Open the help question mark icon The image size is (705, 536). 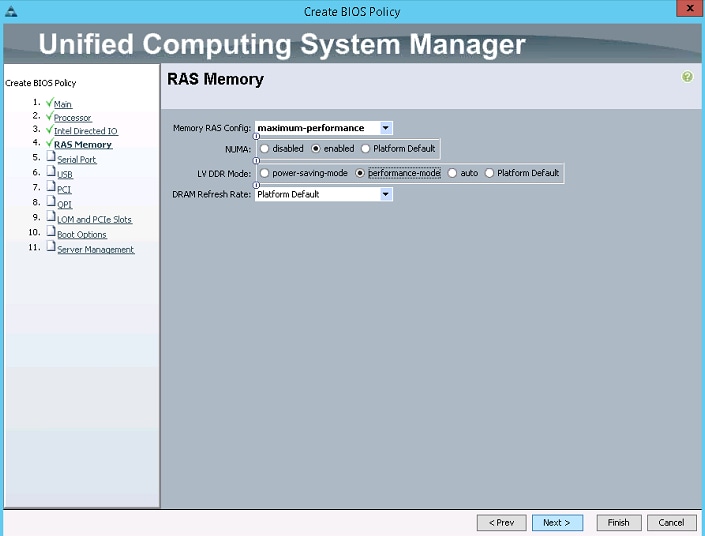687,77
